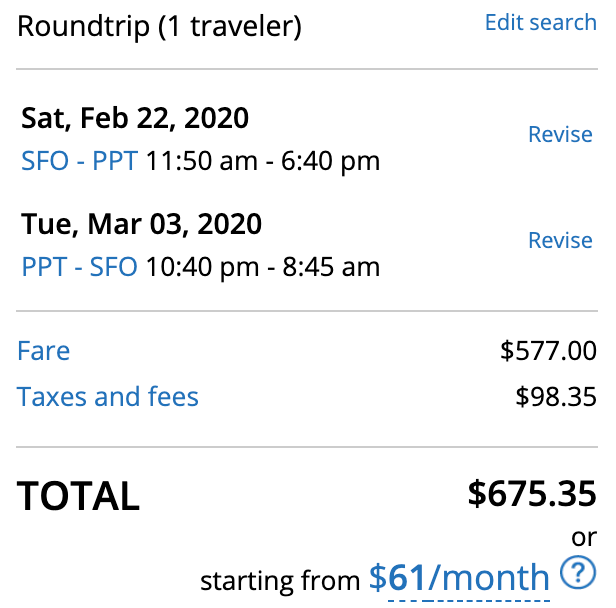This screenshot has width=616, height=608.
Task: Click the Fare breakdown link
Action: 44,351
